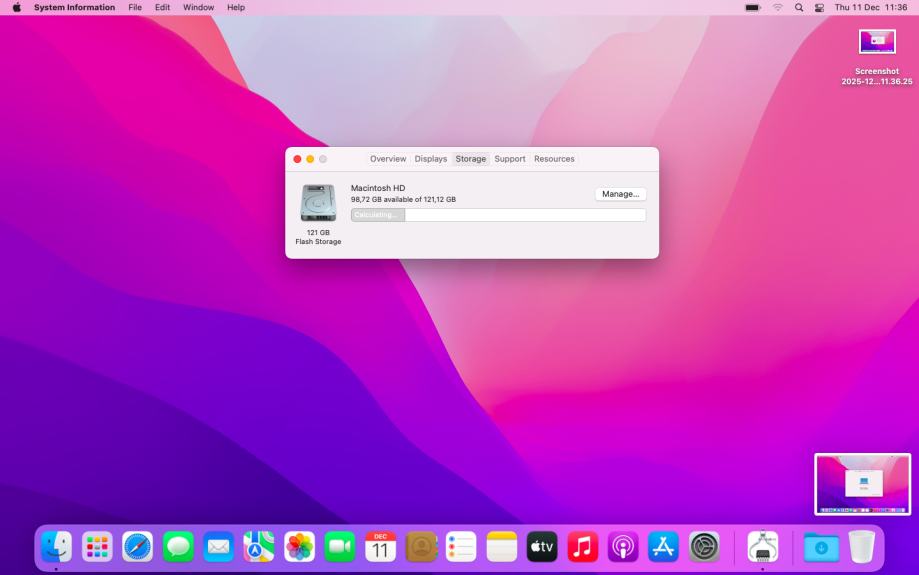Image resolution: width=919 pixels, height=575 pixels.
Task: Click the Macintosh HD drive icon
Action: [318, 203]
